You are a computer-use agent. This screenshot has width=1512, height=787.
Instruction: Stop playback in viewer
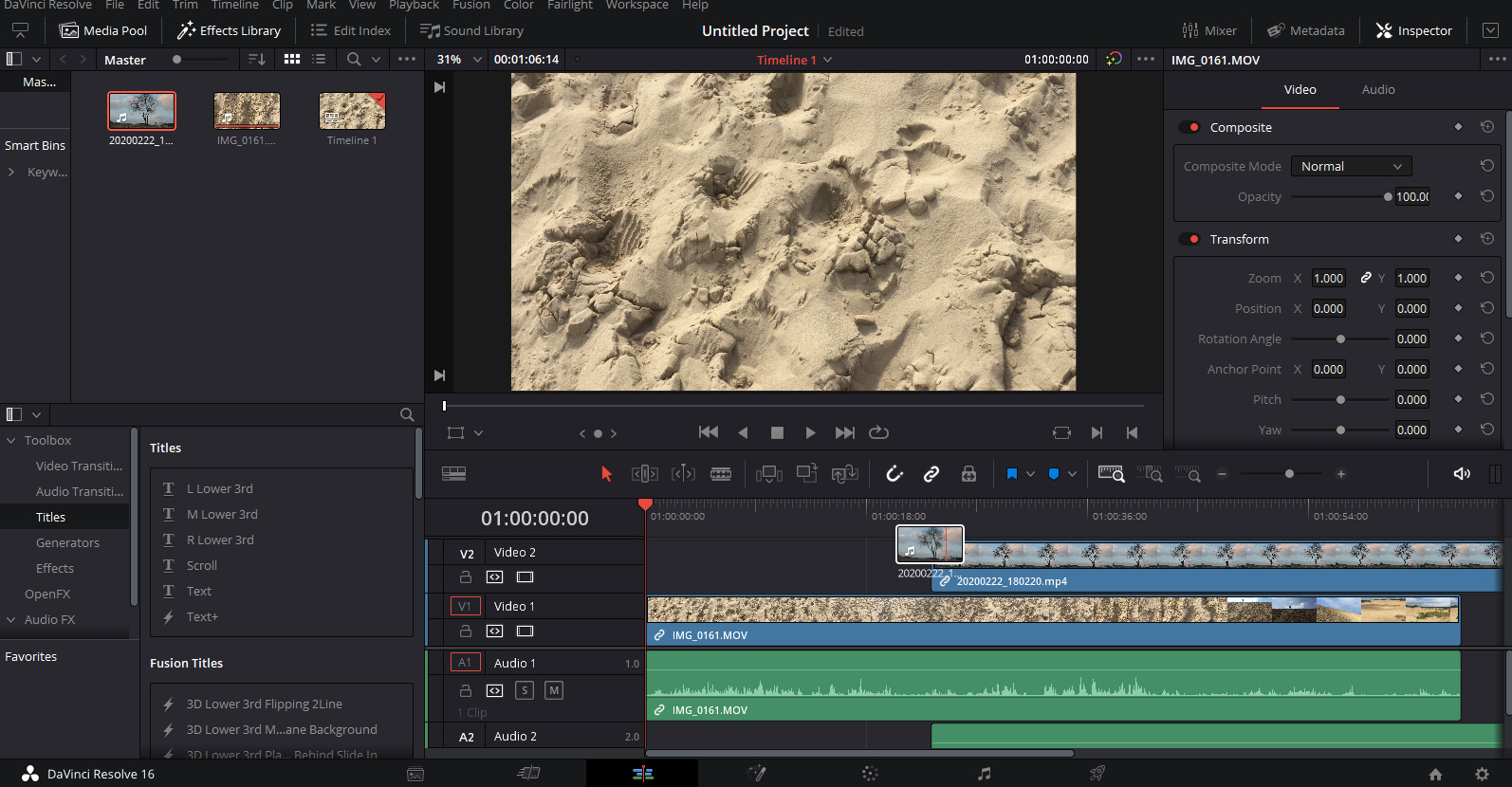click(x=777, y=432)
